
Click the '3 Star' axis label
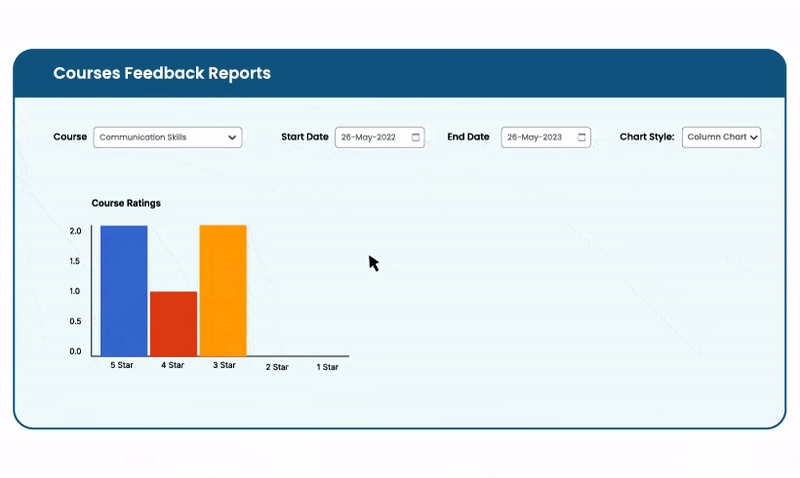(x=224, y=365)
